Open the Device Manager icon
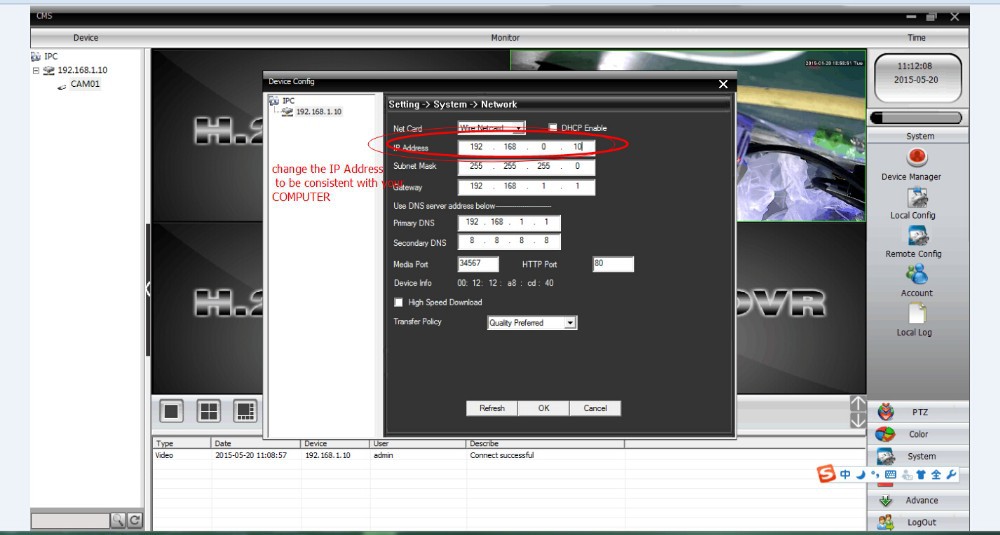 point(916,158)
